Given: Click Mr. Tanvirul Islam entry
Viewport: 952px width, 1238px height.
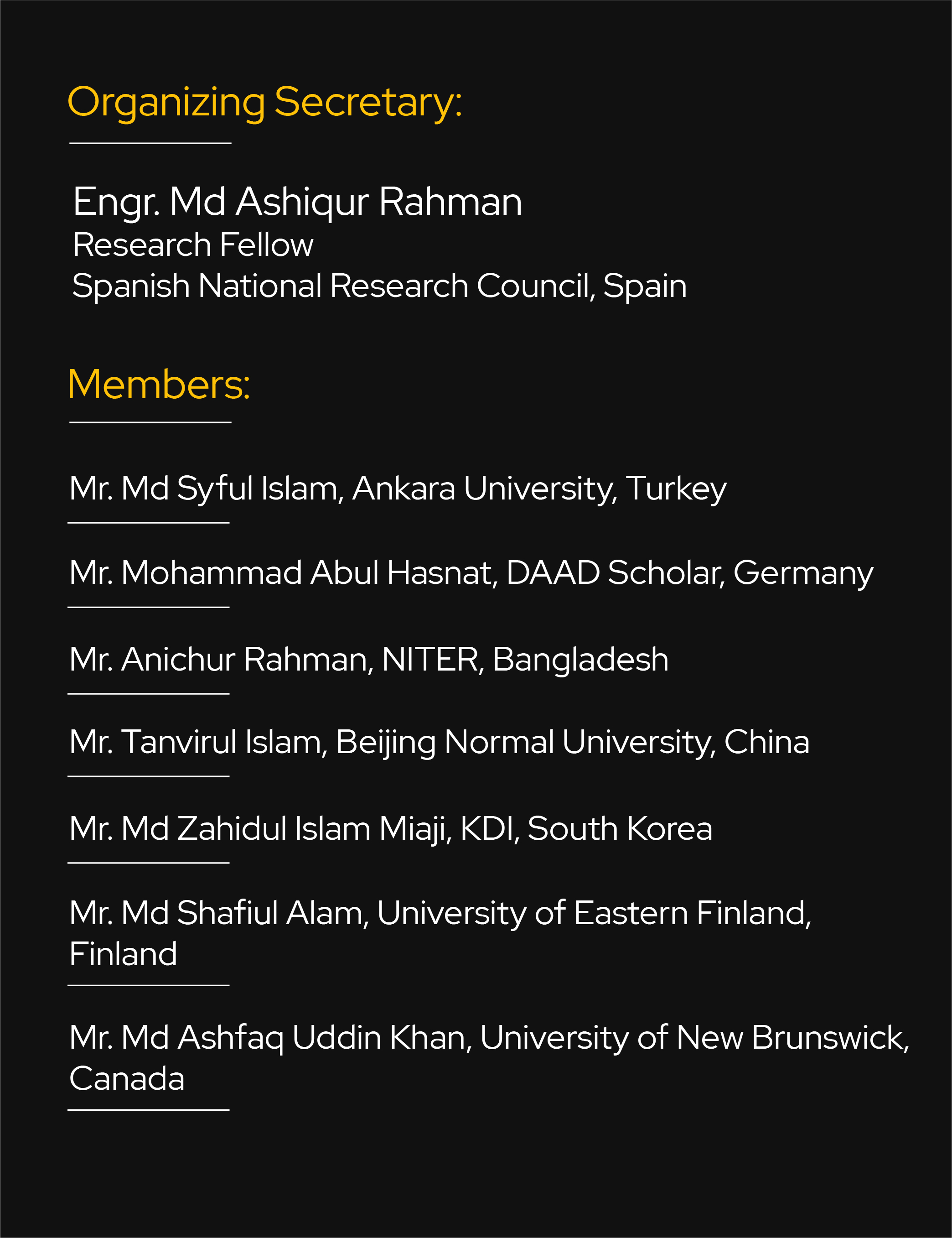Looking at the screenshot, I should (439, 742).
